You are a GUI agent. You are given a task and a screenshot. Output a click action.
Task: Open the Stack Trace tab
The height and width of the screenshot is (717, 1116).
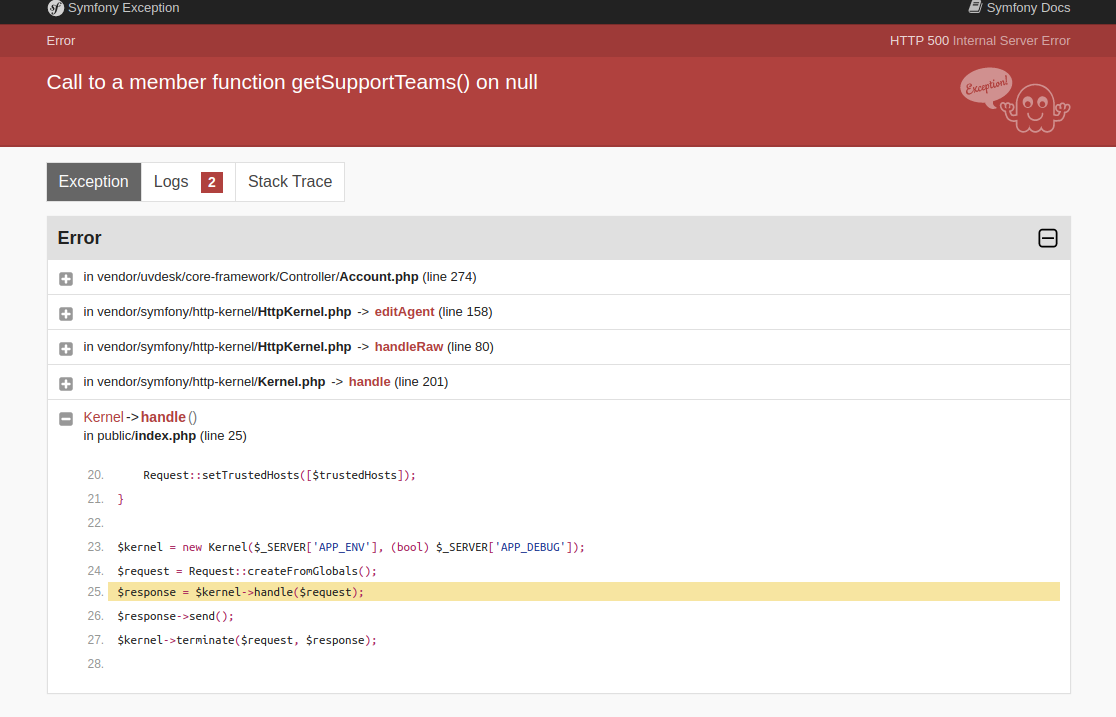point(289,181)
